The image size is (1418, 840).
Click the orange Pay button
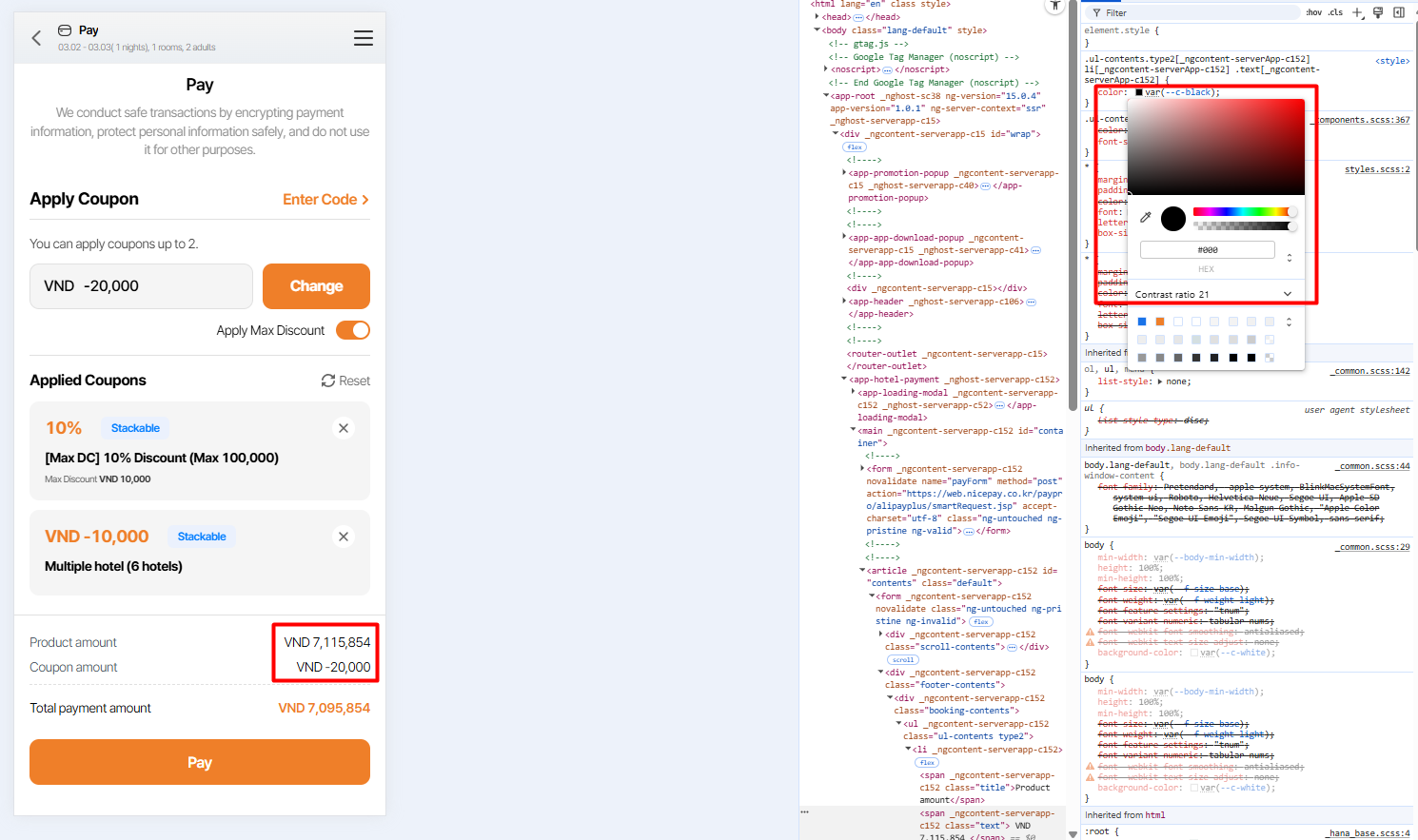coord(200,762)
